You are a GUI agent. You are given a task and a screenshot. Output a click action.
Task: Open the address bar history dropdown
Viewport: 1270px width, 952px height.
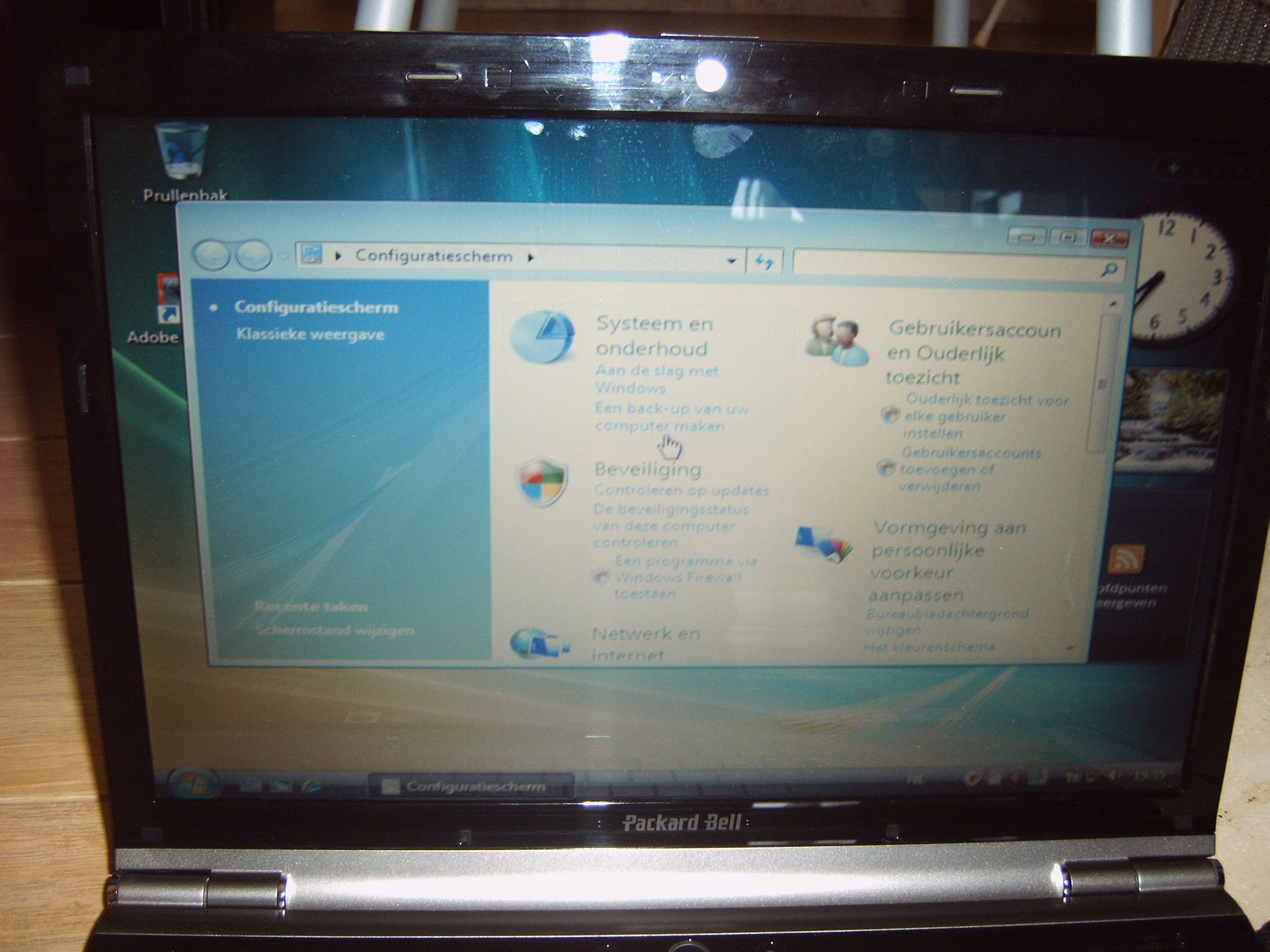click(x=731, y=261)
